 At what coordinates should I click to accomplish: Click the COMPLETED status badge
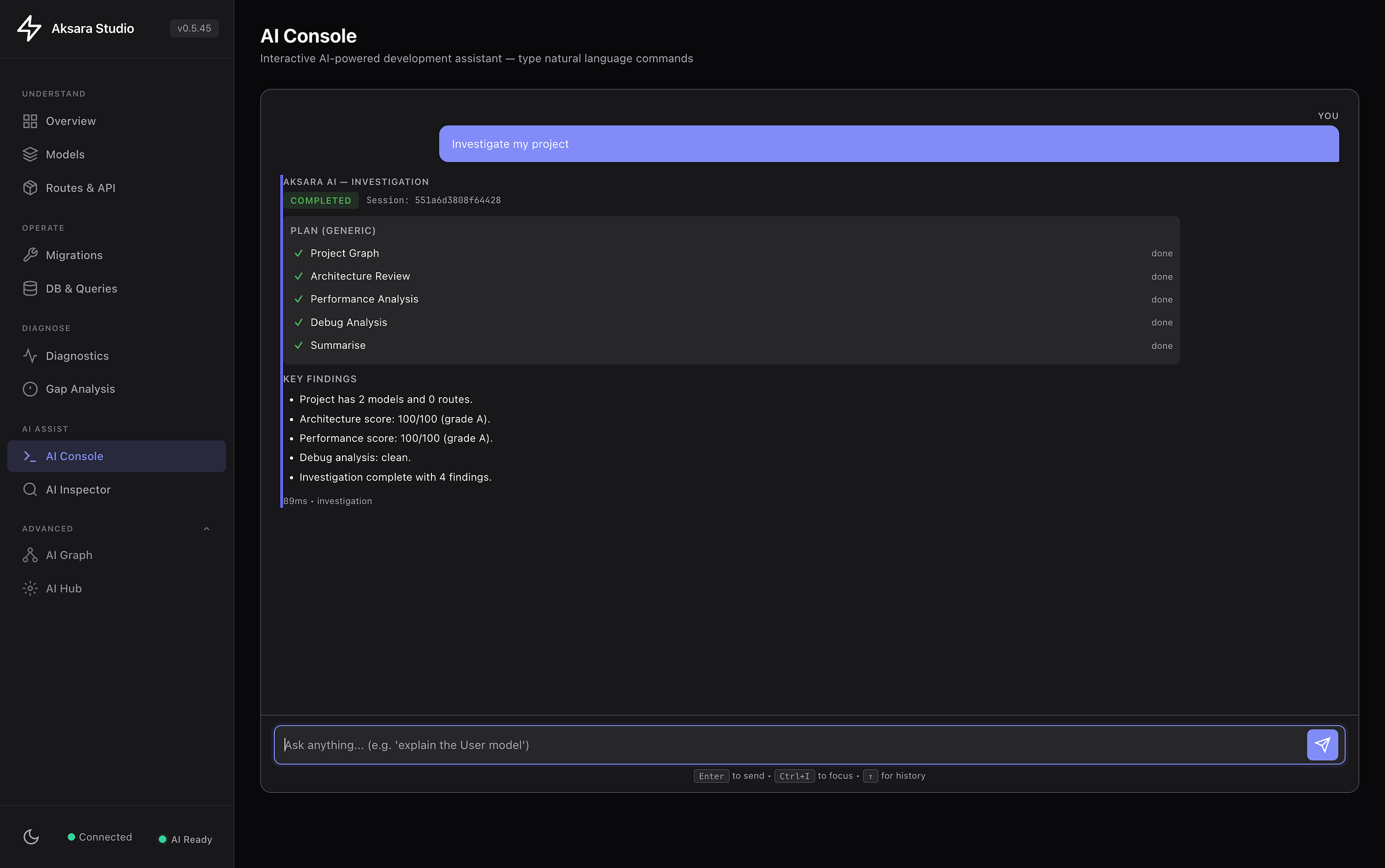click(x=320, y=200)
